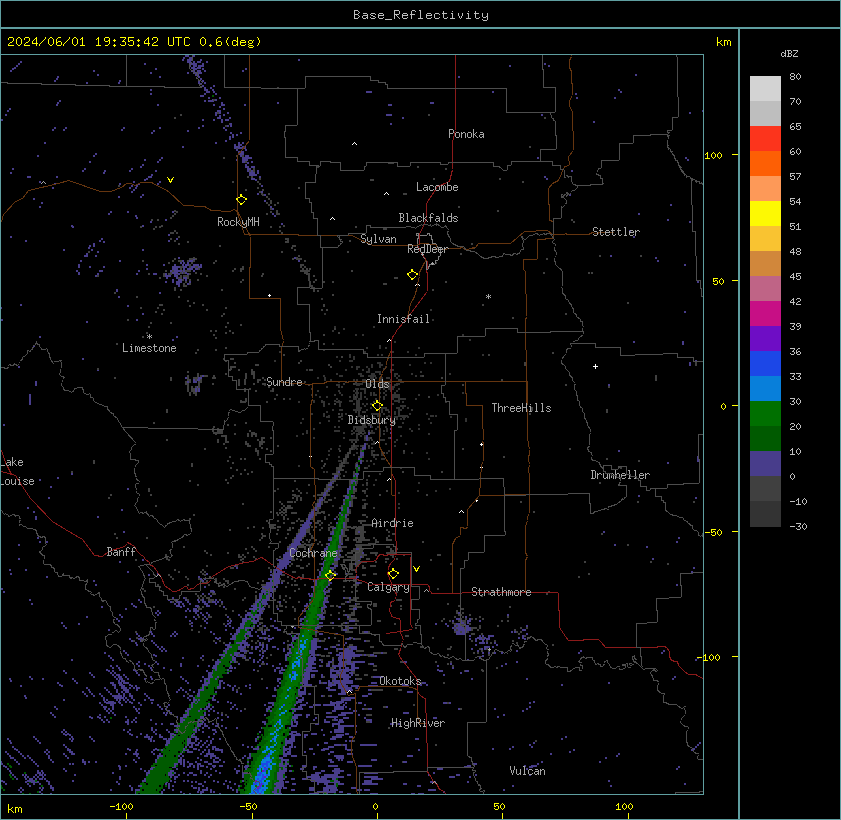Viewport: 841px width, 820px height.
Task: Click the RedDeer city label
Action: click(x=427, y=249)
